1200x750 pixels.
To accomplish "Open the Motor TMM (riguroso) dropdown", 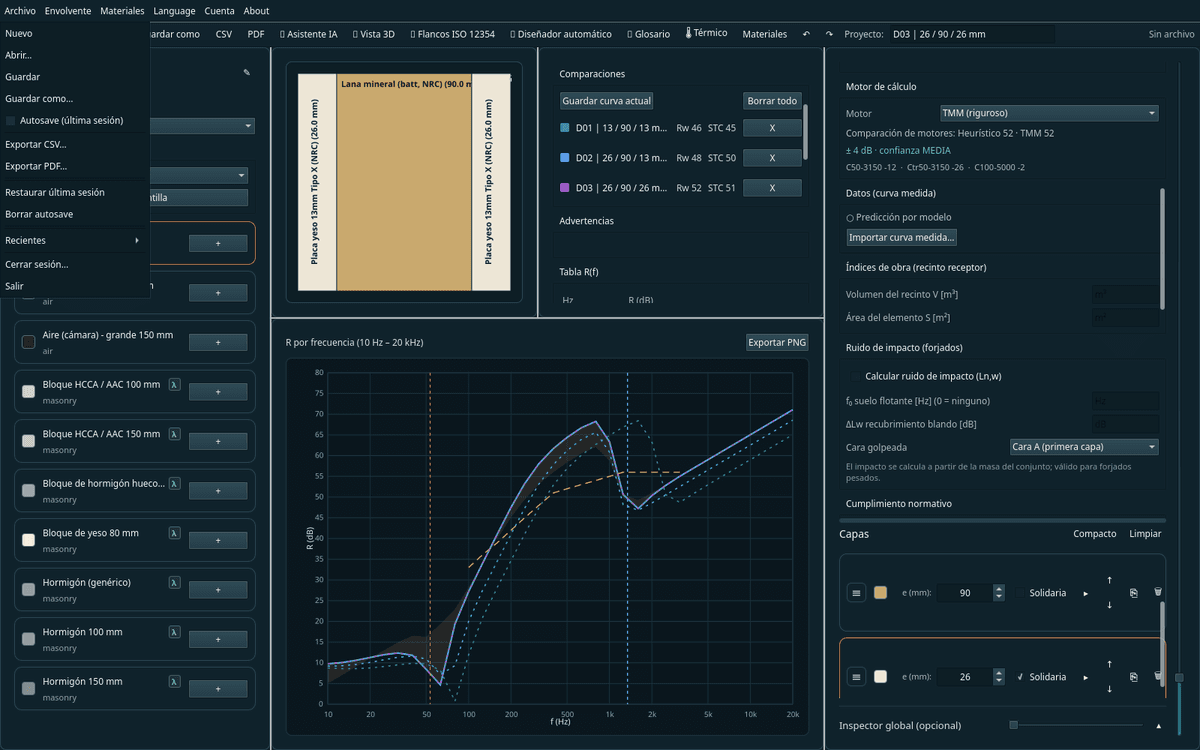I will [x=1049, y=113].
